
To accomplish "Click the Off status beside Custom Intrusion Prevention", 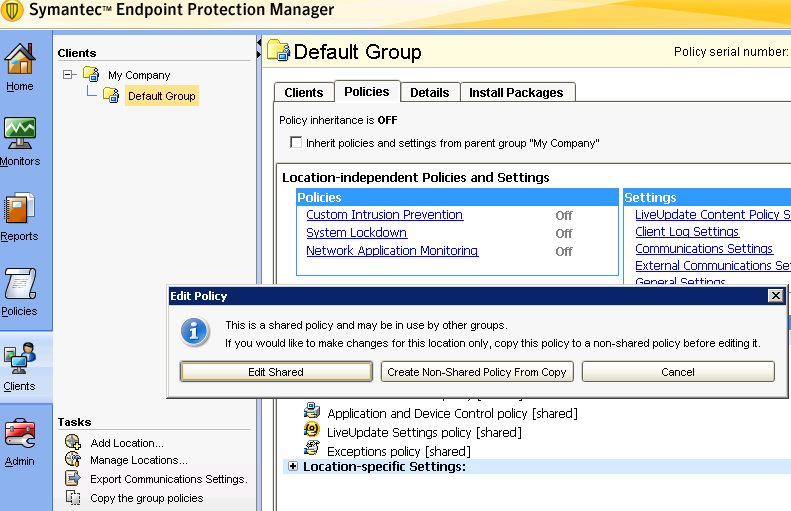I will (563, 215).
